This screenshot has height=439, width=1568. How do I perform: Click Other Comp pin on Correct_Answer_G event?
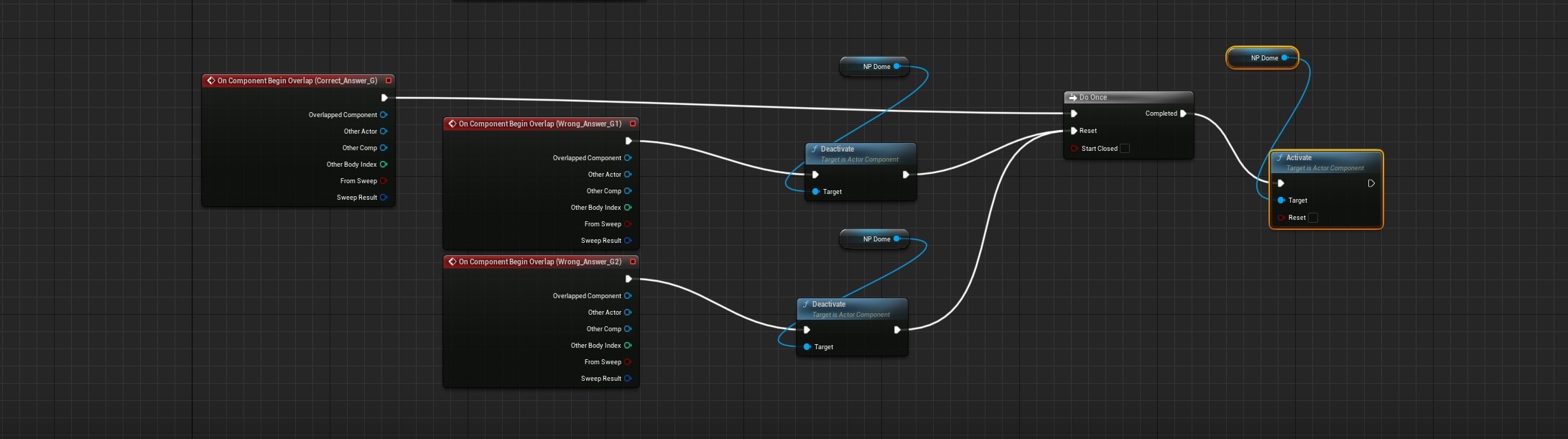pos(384,148)
